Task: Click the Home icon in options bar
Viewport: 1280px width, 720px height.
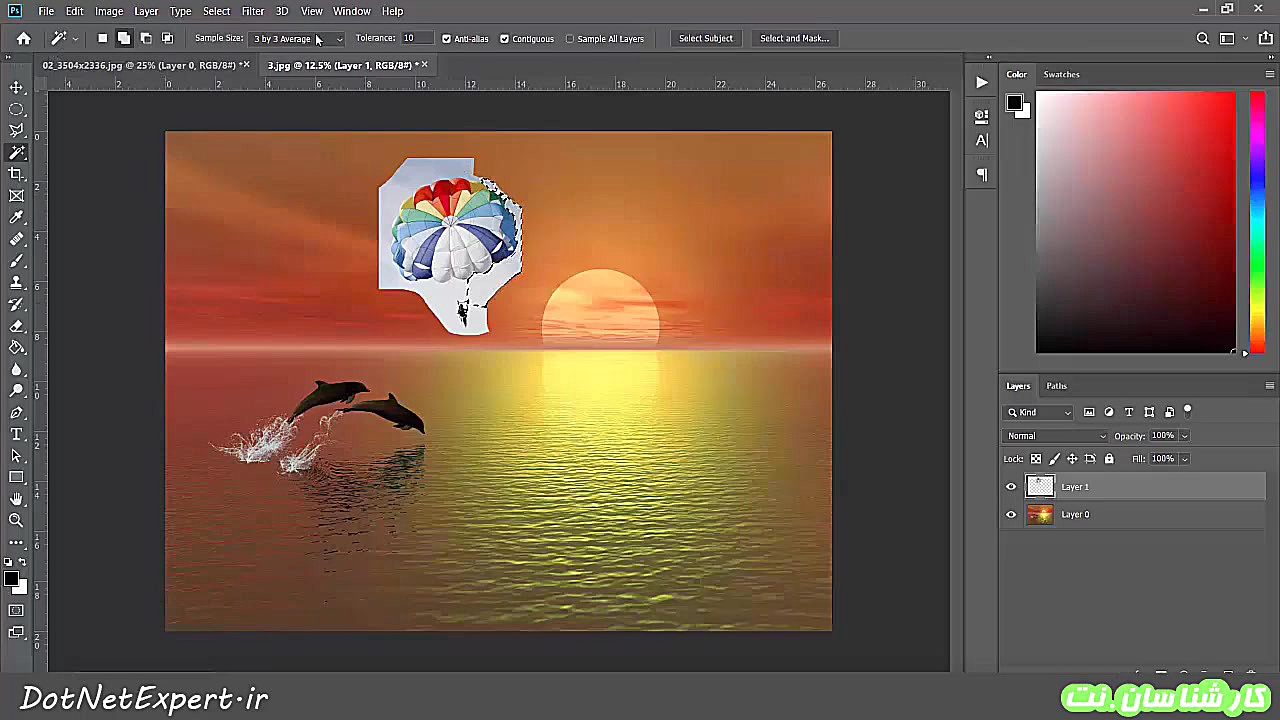Action: 24,39
